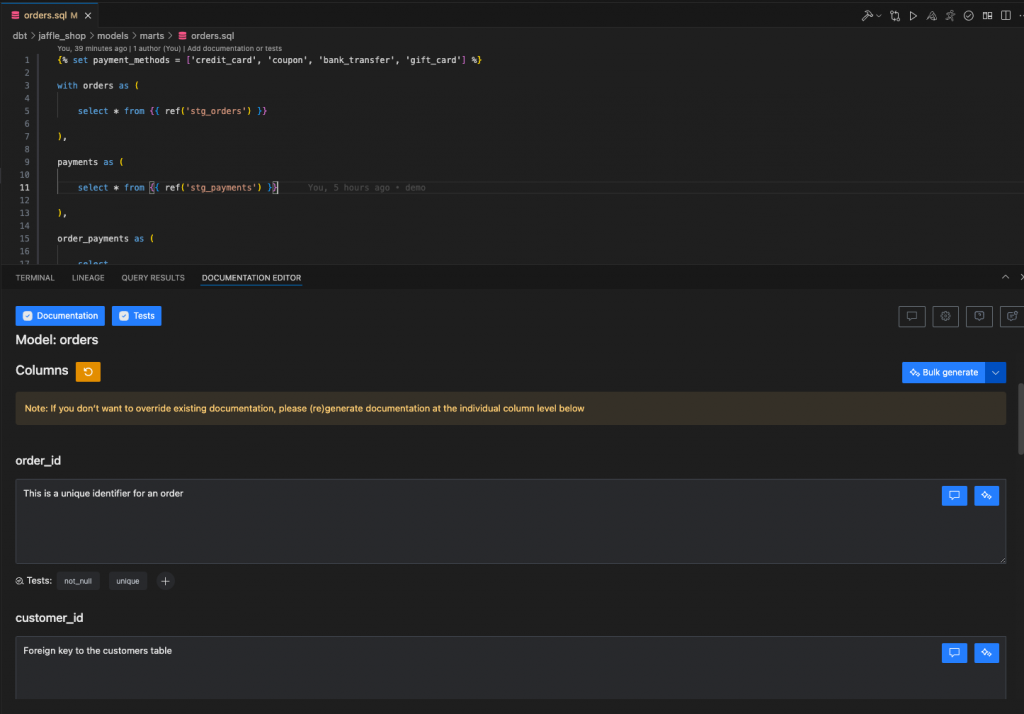The image size is (1024, 714).
Task: Toggle the Documentation checkbox
Action: point(27,316)
